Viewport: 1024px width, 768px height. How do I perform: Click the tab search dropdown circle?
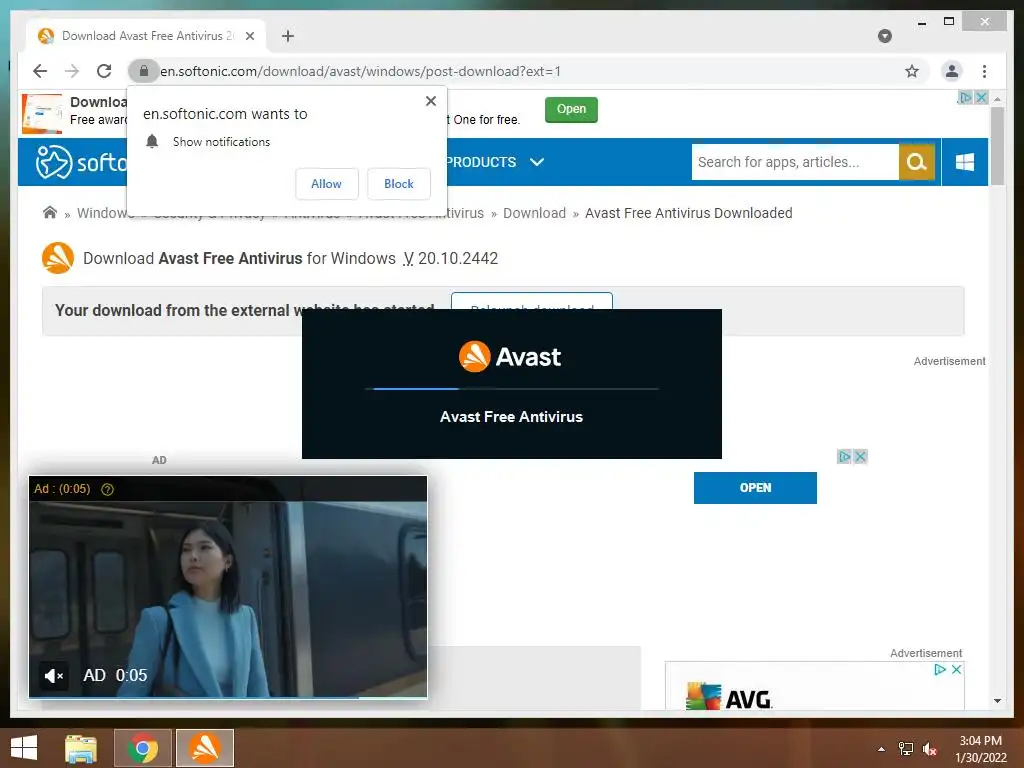point(884,36)
